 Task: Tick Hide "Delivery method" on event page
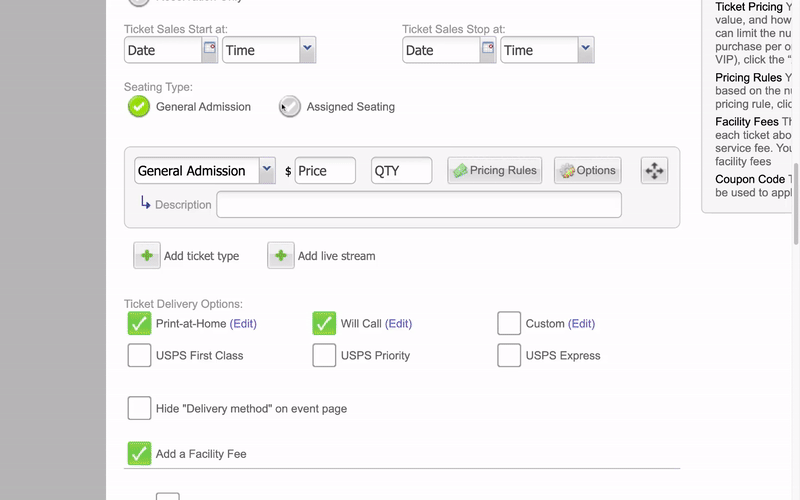coord(139,408)
